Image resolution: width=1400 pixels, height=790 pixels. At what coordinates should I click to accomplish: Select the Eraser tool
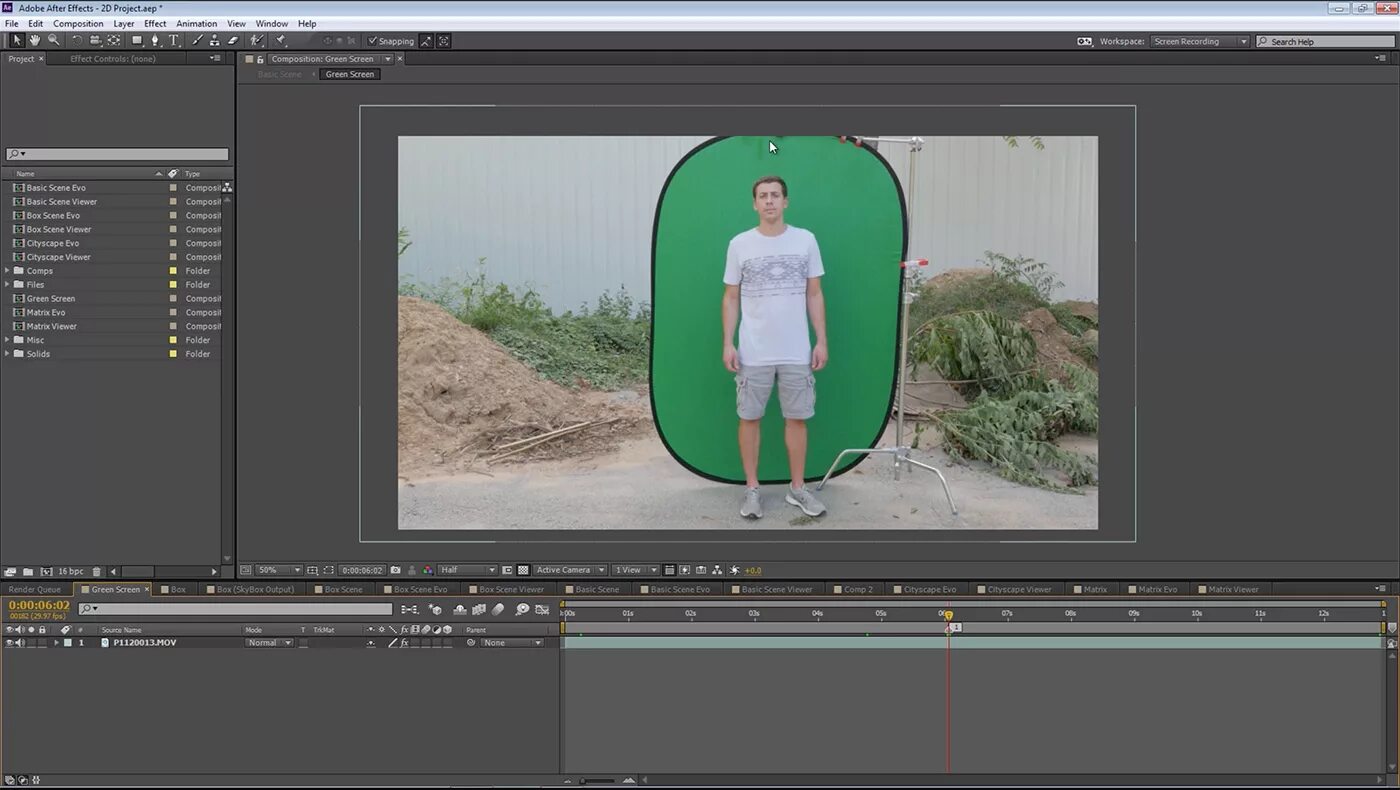click(x=233, y=41)
